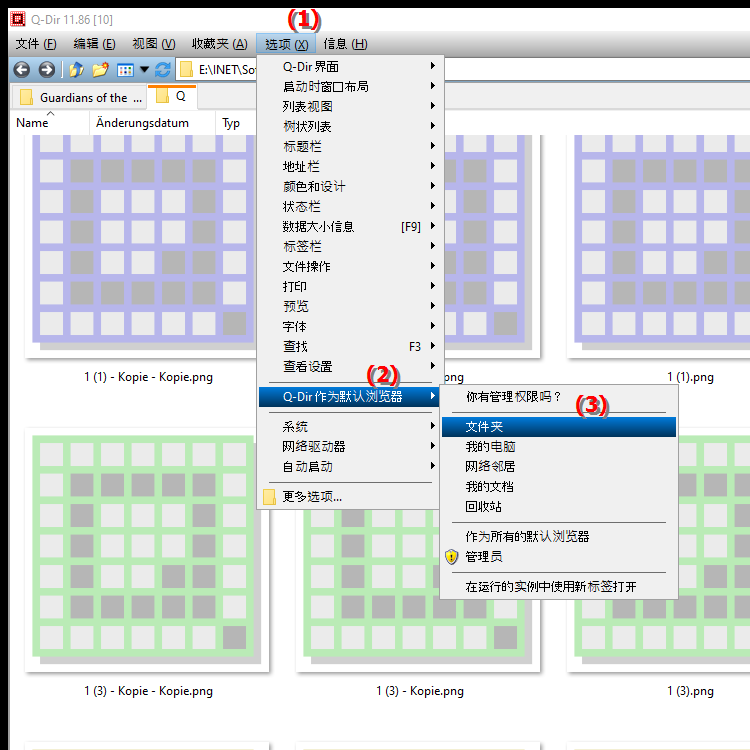The height and width of the screenshot is (750, 750).
Task: Sort by the Typ column
Action: 235,123
